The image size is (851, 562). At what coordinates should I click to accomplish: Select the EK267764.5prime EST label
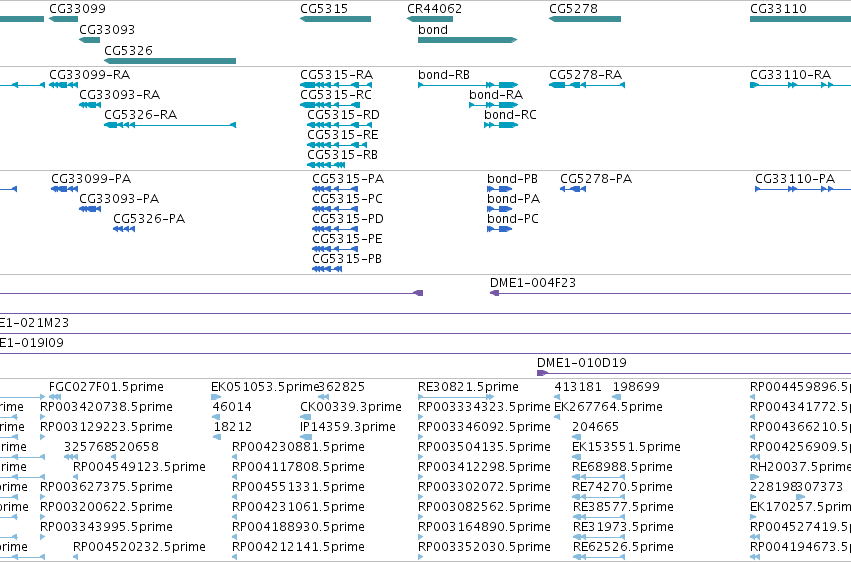pyautogui.click(x=608, y=407)
